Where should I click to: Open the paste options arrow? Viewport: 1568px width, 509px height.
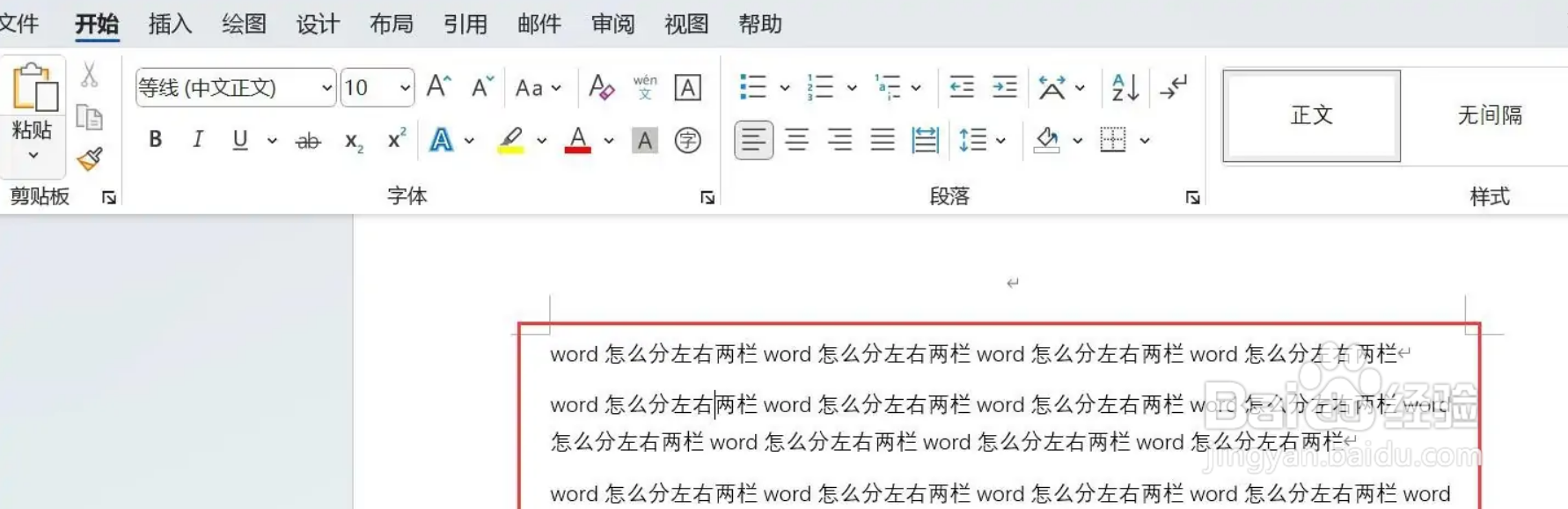(x=33, y=156)
